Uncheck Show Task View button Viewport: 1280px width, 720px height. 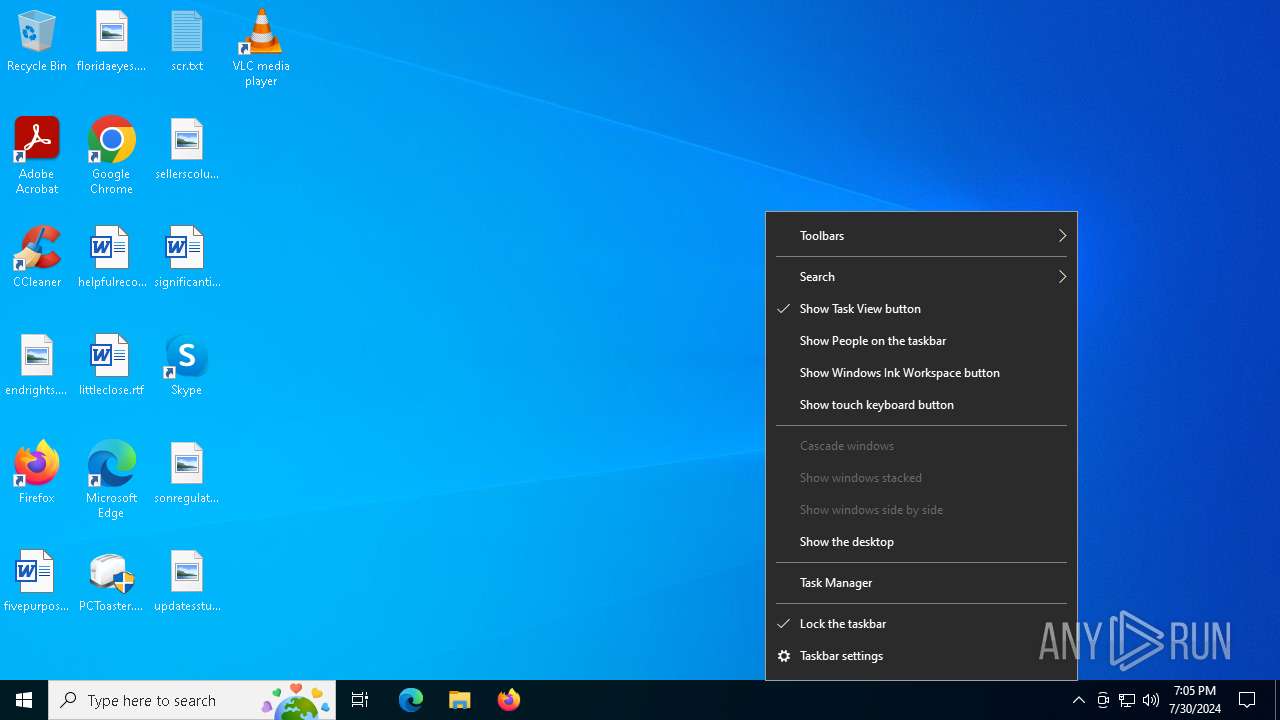pyautogui.click(x=921, y=309)
